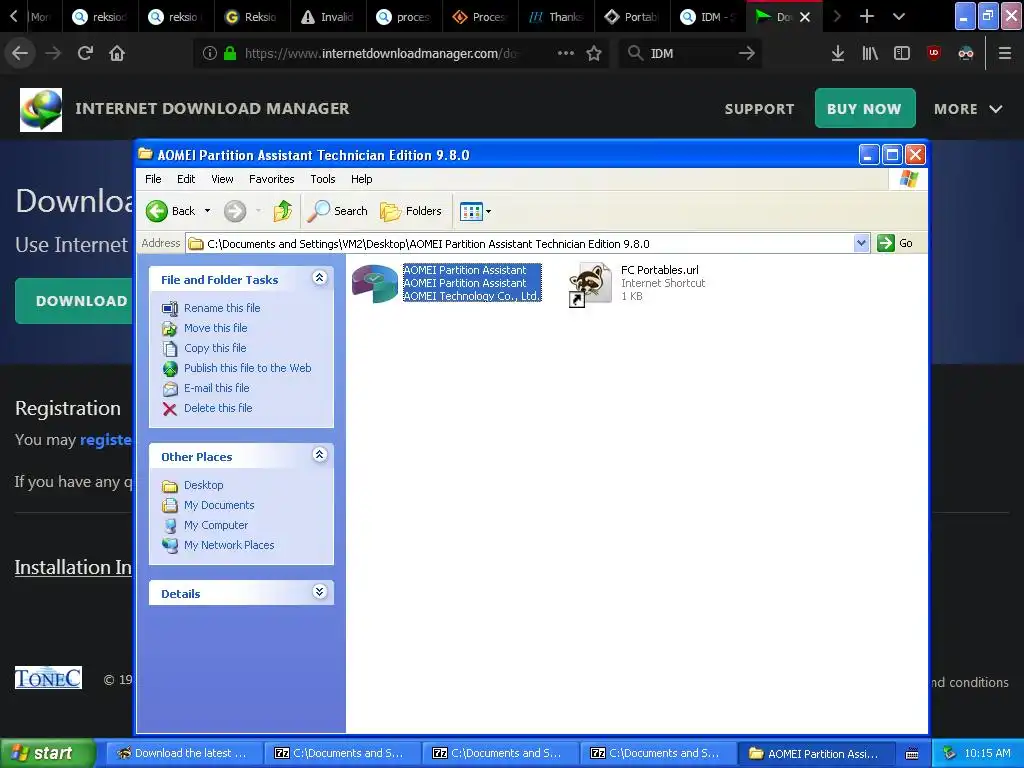
Task: Open the View menu in Explorer
Action: click(x=222, y=179)
